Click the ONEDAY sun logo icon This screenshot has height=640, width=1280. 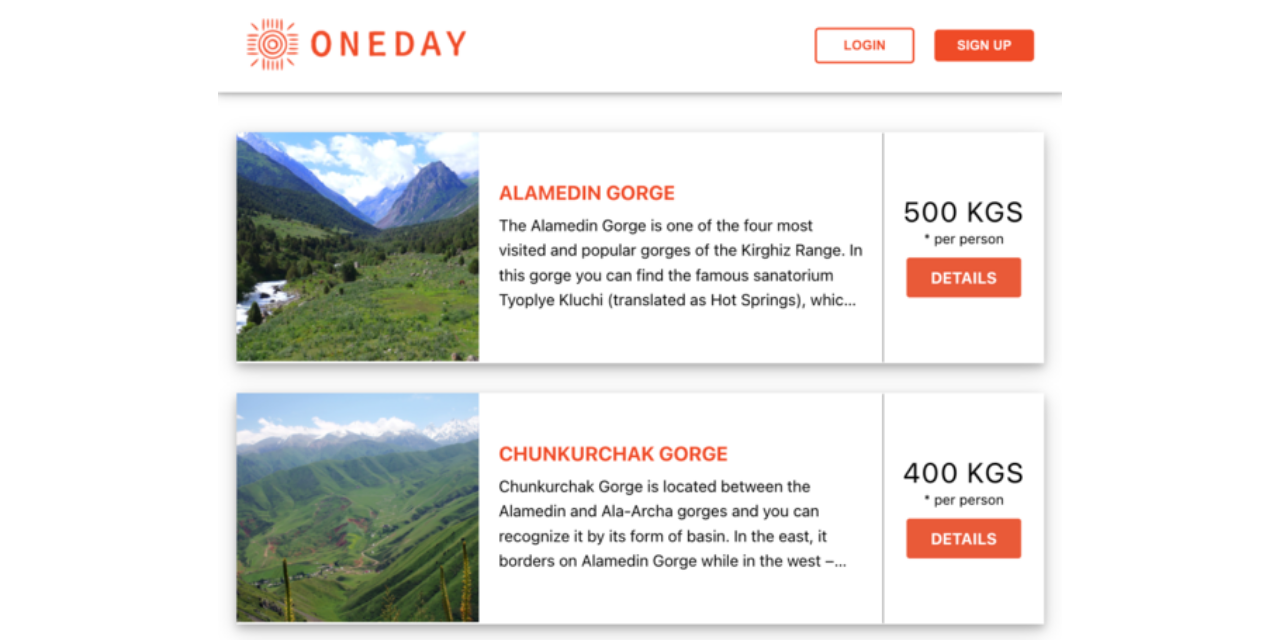click(x=271, y=43)
